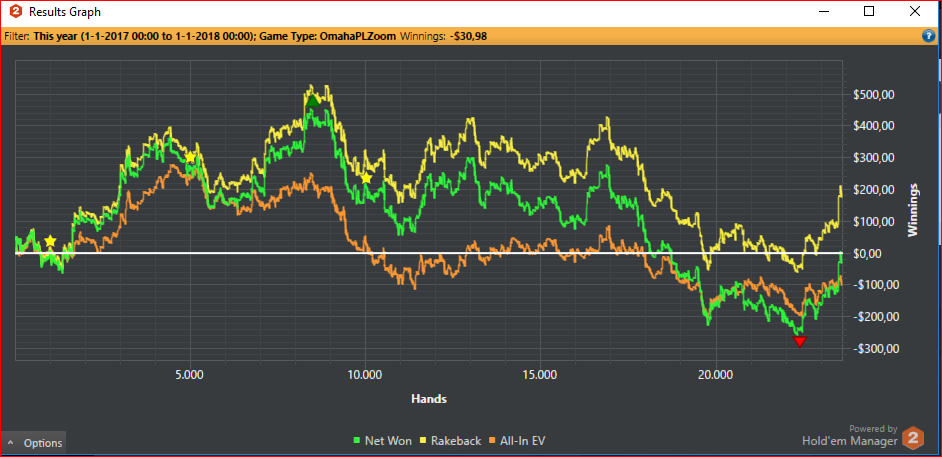Click the first yellow star near graph start
Viewport: 942px width, 457px height.
click(50, 241)
